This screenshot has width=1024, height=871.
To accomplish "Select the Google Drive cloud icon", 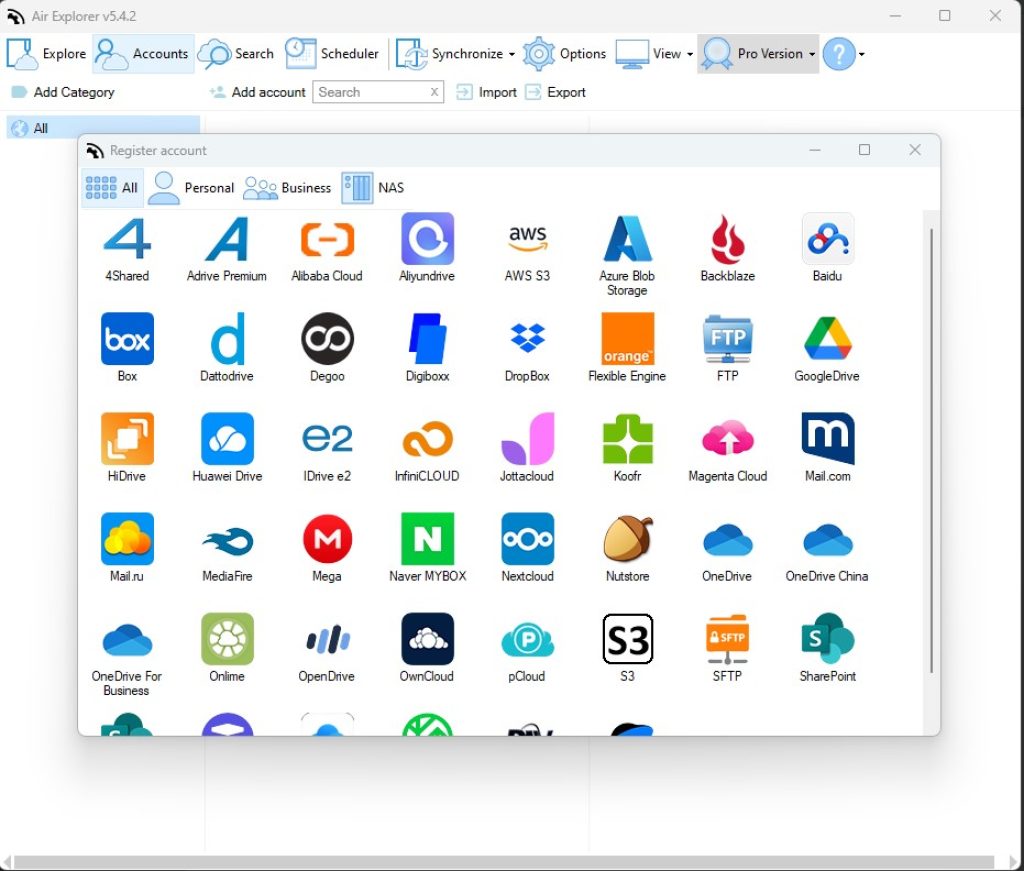I will point(827,340).
